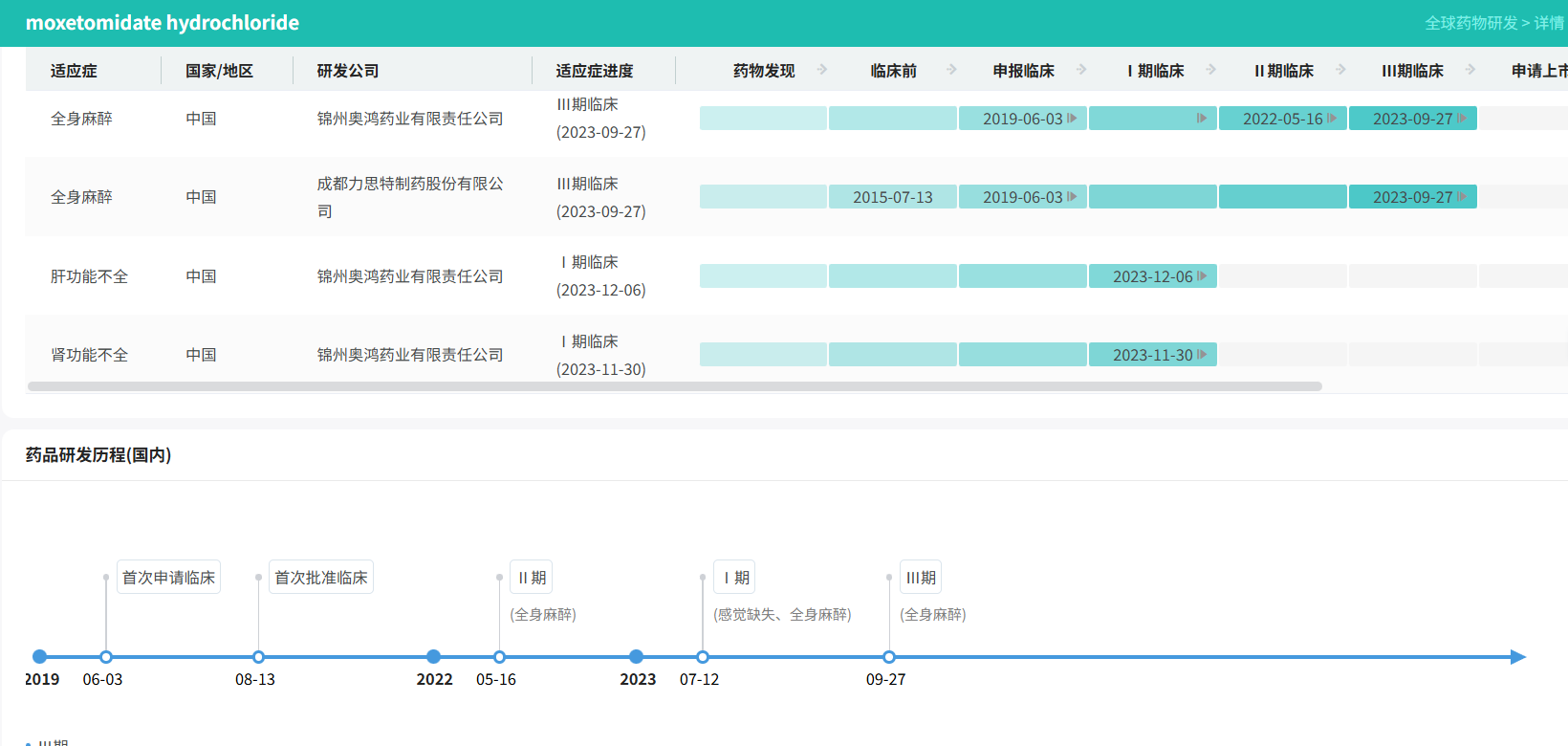
Task: Click arrow icon right of 临床前 header
Action: 951,70
